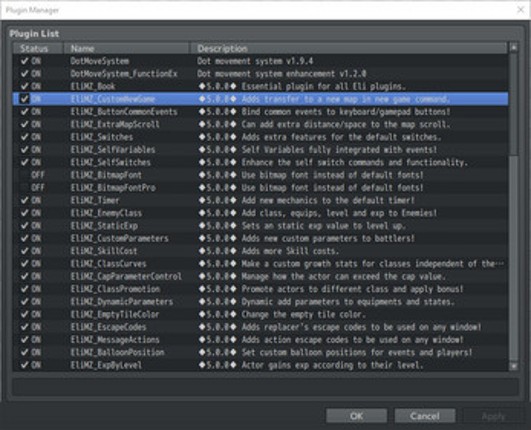531x430 pixels.
Task: Click the OK button
Action: tap(357, 416)
